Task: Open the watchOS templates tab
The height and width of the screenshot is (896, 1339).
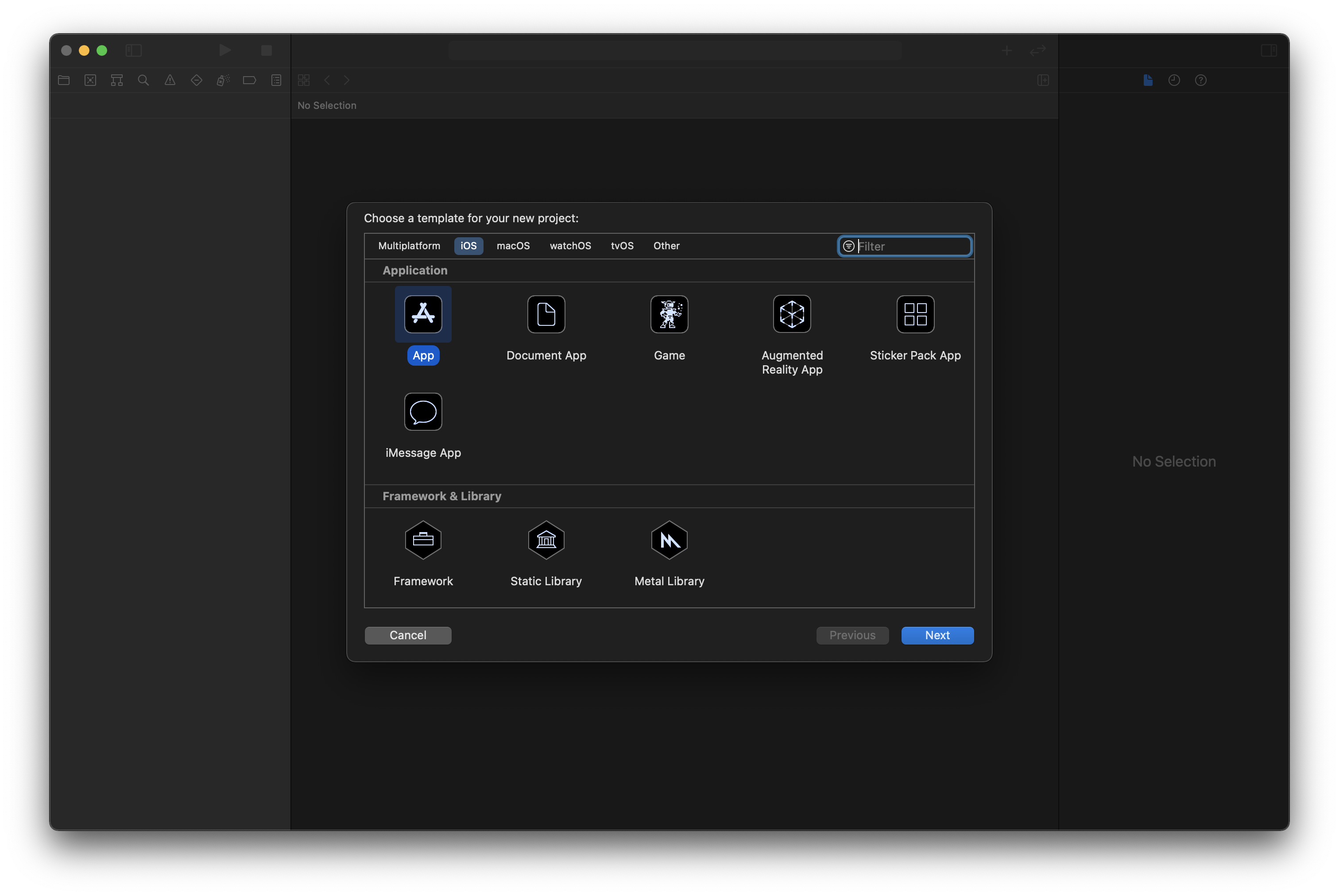Action: [570, 246]
